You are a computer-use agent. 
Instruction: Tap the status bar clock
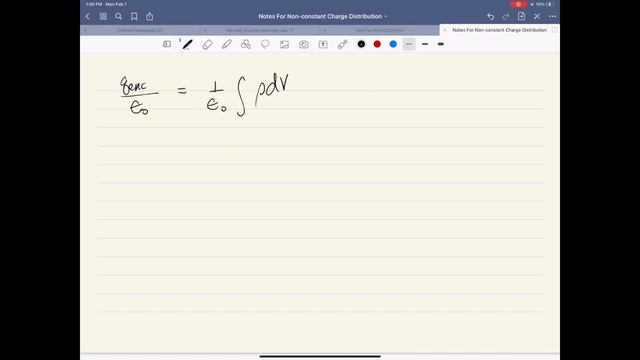click(94, 4)
